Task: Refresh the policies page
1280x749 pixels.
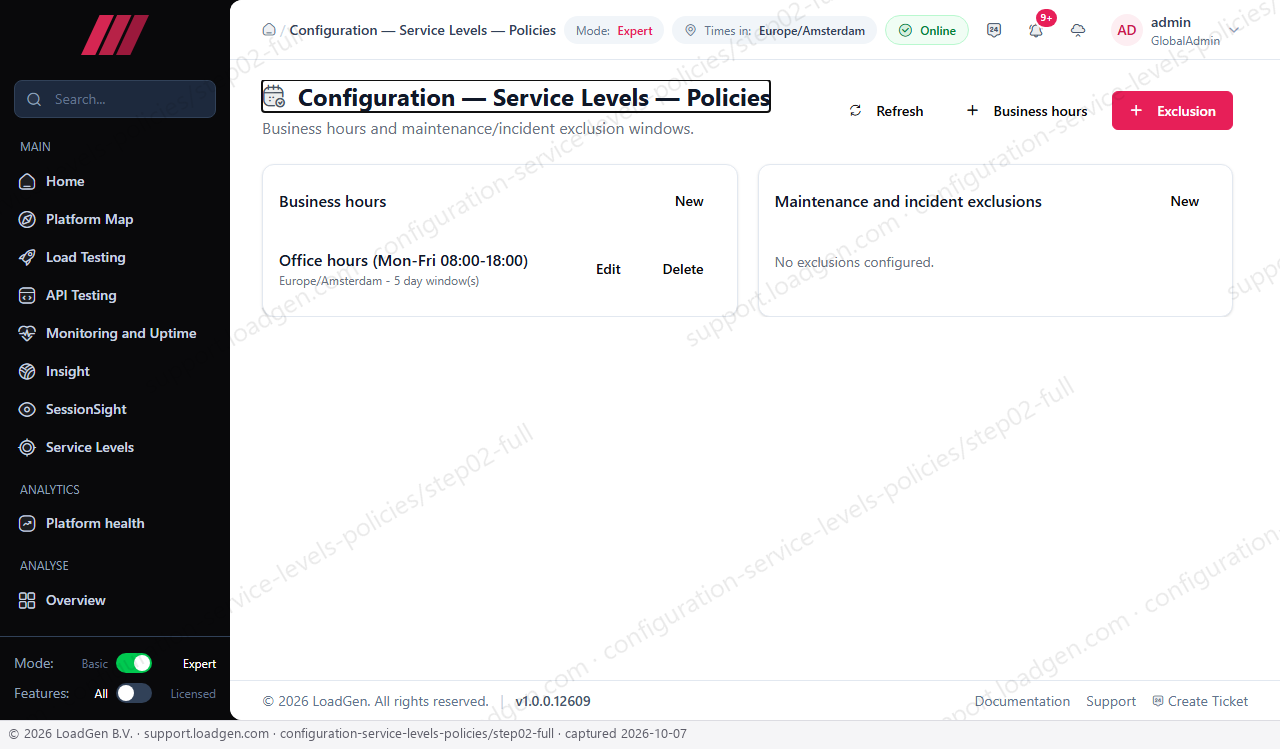Action: (886, 111)
